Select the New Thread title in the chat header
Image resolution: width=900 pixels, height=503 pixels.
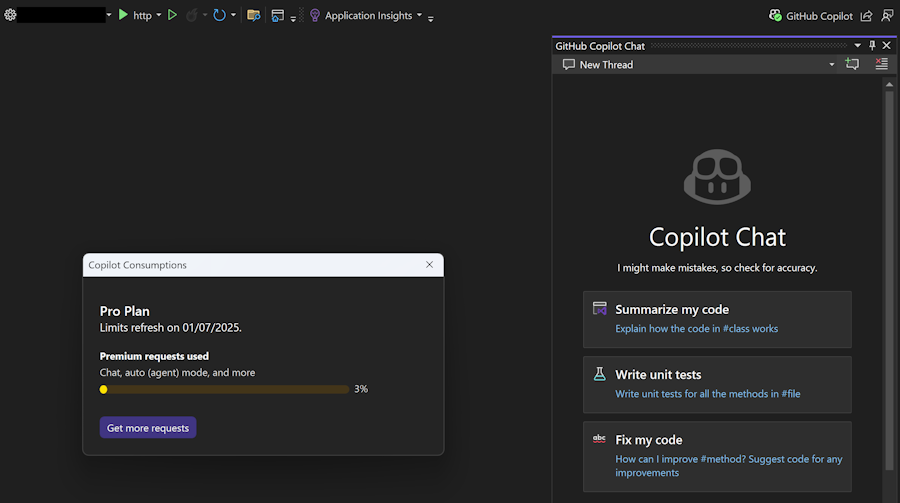click(606, 65)
